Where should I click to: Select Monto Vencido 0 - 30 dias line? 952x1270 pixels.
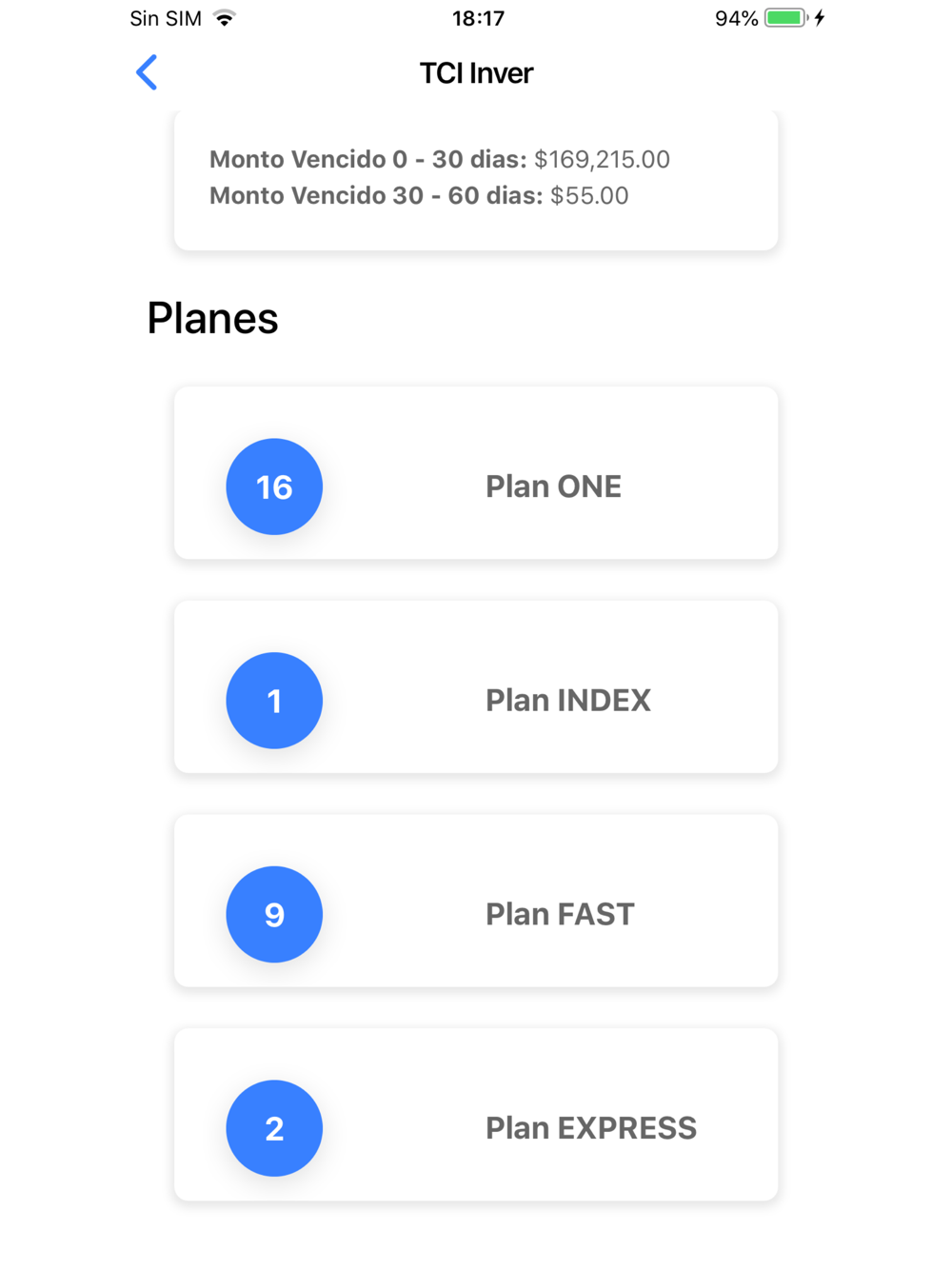click(x=440, y=159)
